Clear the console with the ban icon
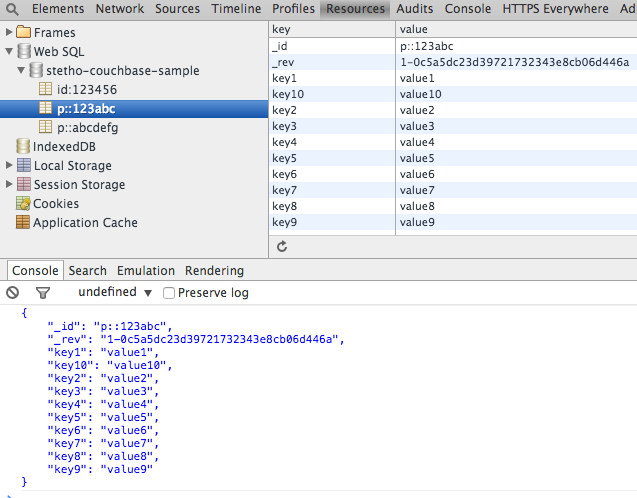The image size is (637, 498). click(13, 292)
